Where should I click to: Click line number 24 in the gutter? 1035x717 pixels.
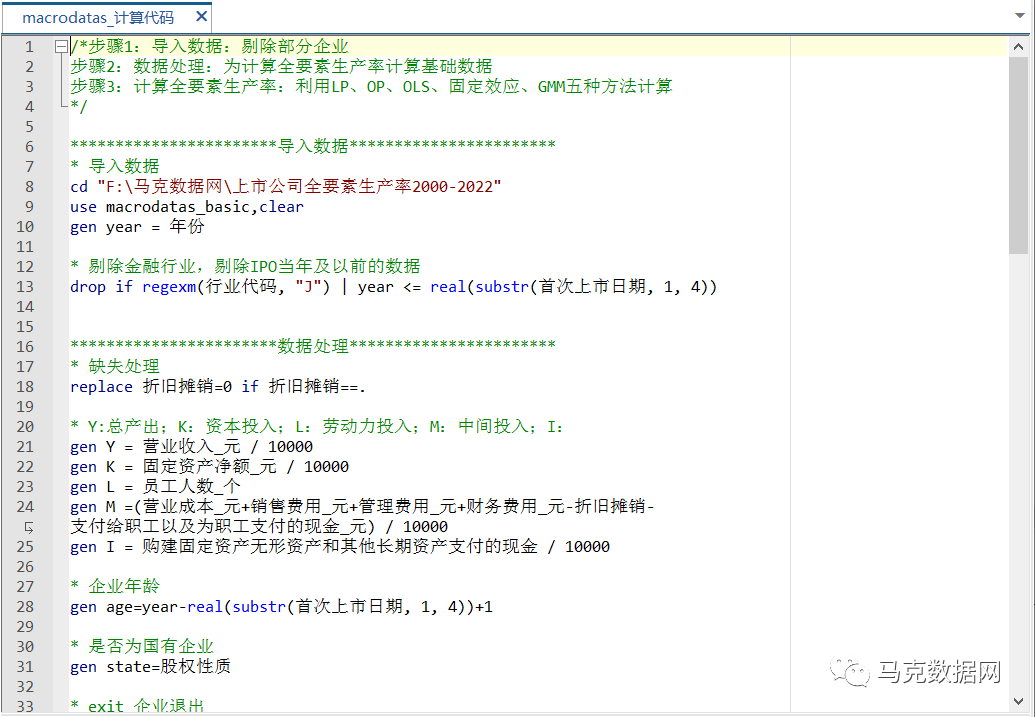click(25, 506)
